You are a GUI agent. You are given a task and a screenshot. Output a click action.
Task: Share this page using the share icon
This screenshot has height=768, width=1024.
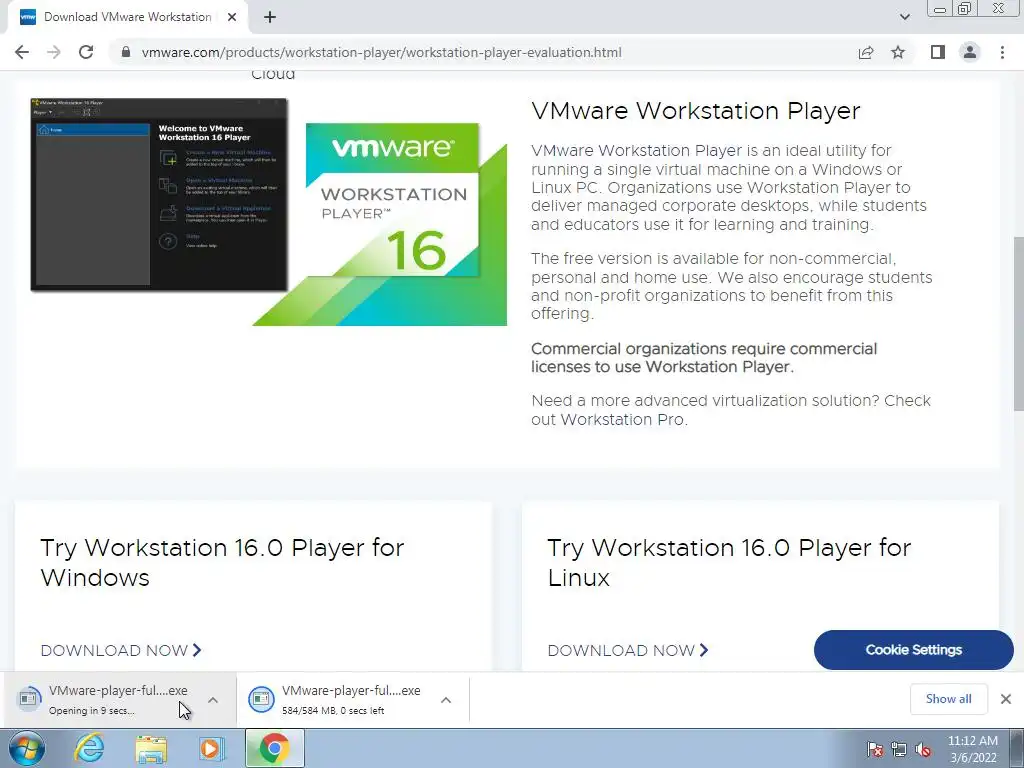click(866, 52)
